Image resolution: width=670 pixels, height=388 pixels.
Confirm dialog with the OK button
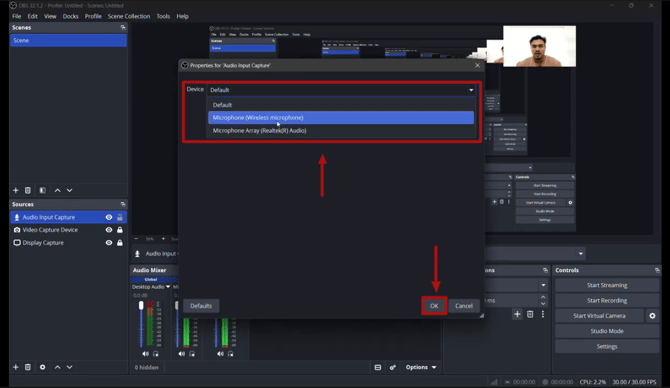(x=434, y=306)
